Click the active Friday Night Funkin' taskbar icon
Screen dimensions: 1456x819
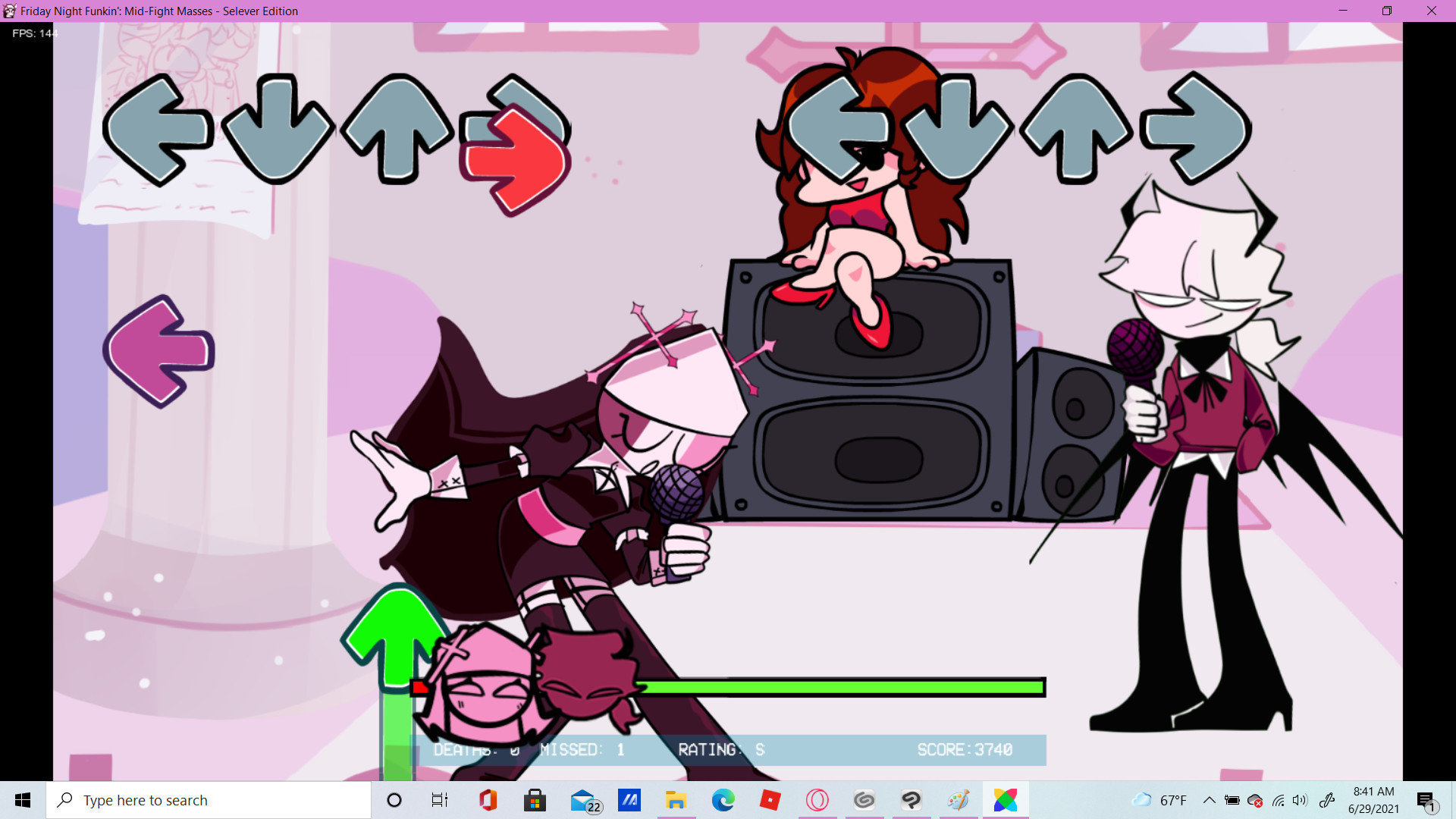pos(1006,800)
